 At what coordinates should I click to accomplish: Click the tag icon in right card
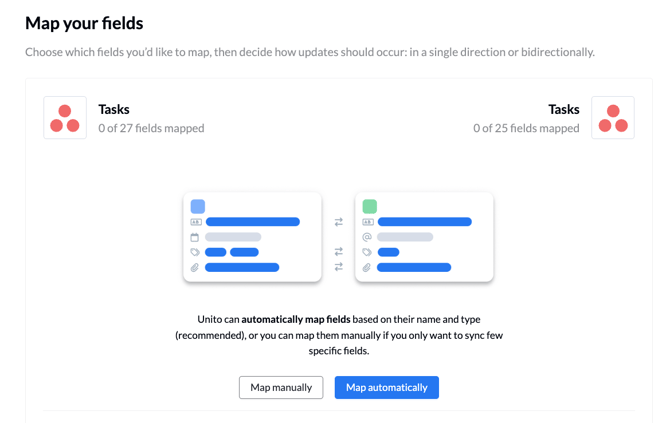[x=367, y=252]
